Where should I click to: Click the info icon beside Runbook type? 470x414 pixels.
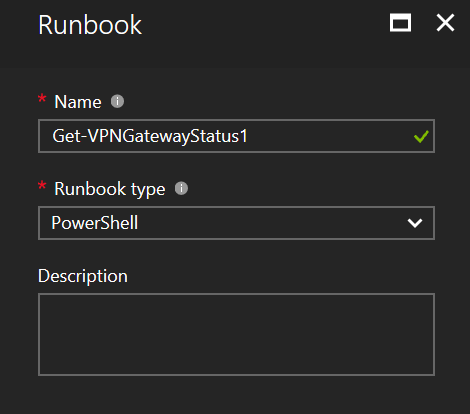click(181, 188)
